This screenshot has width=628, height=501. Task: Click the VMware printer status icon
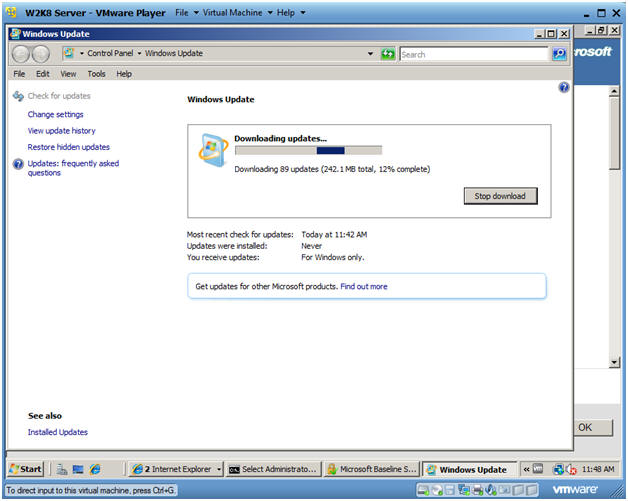tap(477, 489)
